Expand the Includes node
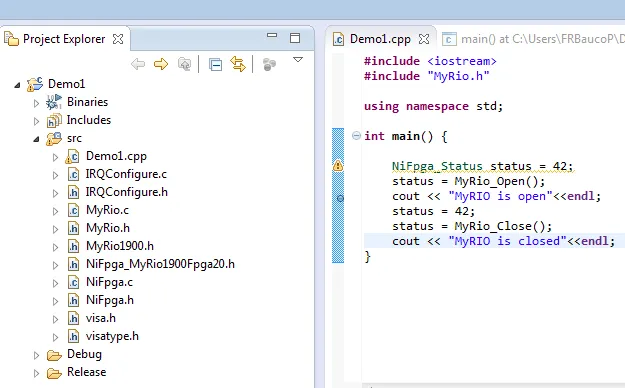The height and width of the screenshot is (388, 625). pos(36,121)
